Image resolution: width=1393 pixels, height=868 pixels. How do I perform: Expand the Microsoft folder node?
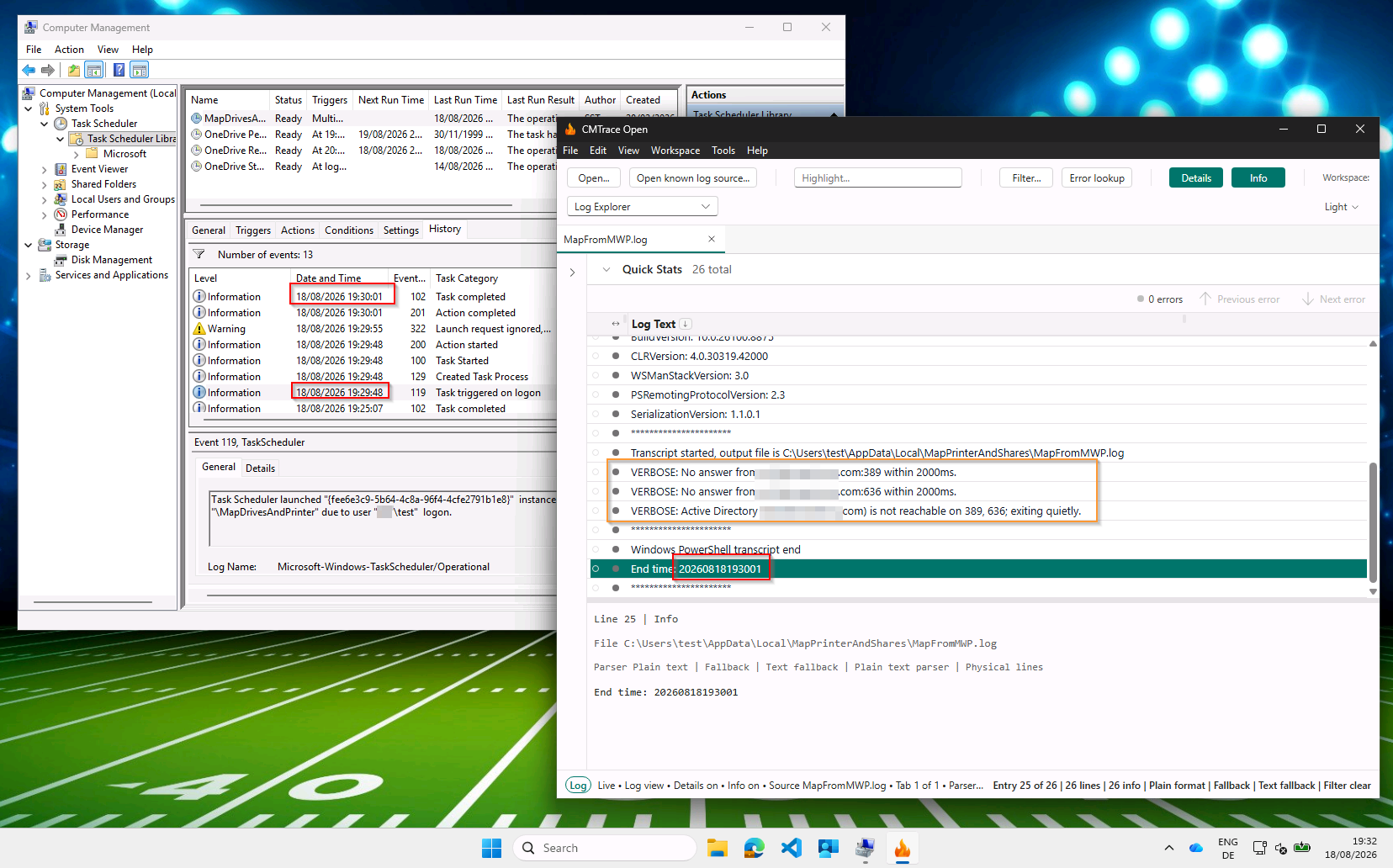pyautogui.click(x=77, y=154)
